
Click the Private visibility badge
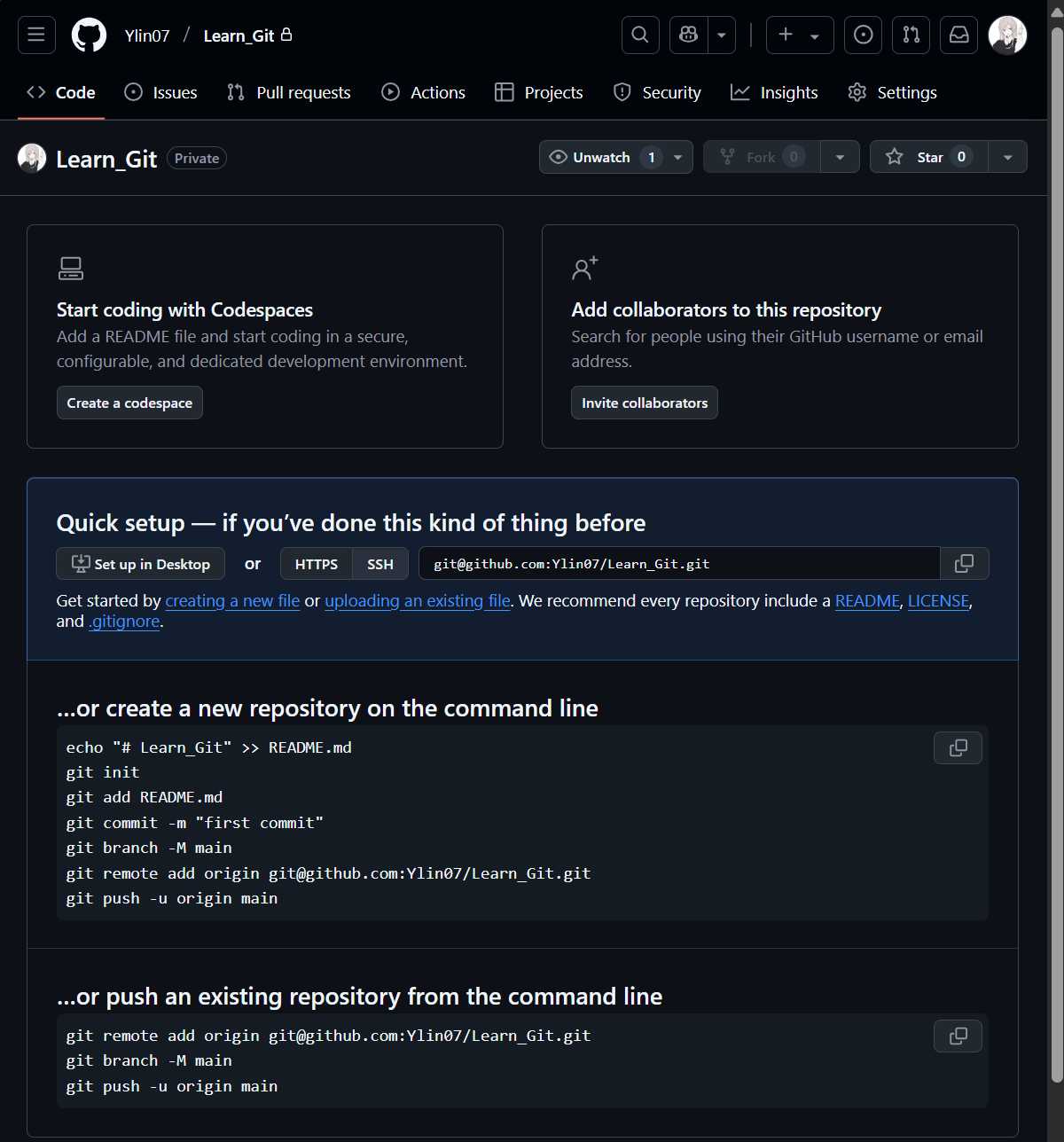click(x=197, y=158)
